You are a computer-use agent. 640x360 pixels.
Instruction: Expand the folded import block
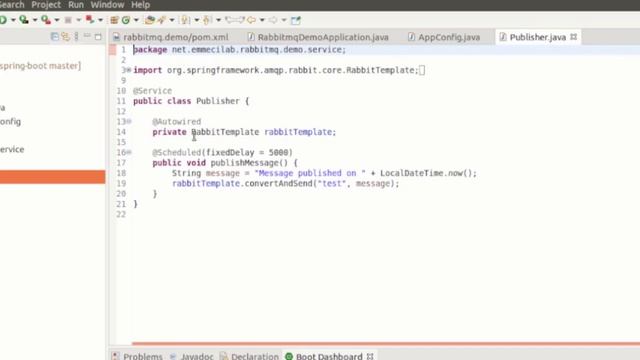[129, 70]
